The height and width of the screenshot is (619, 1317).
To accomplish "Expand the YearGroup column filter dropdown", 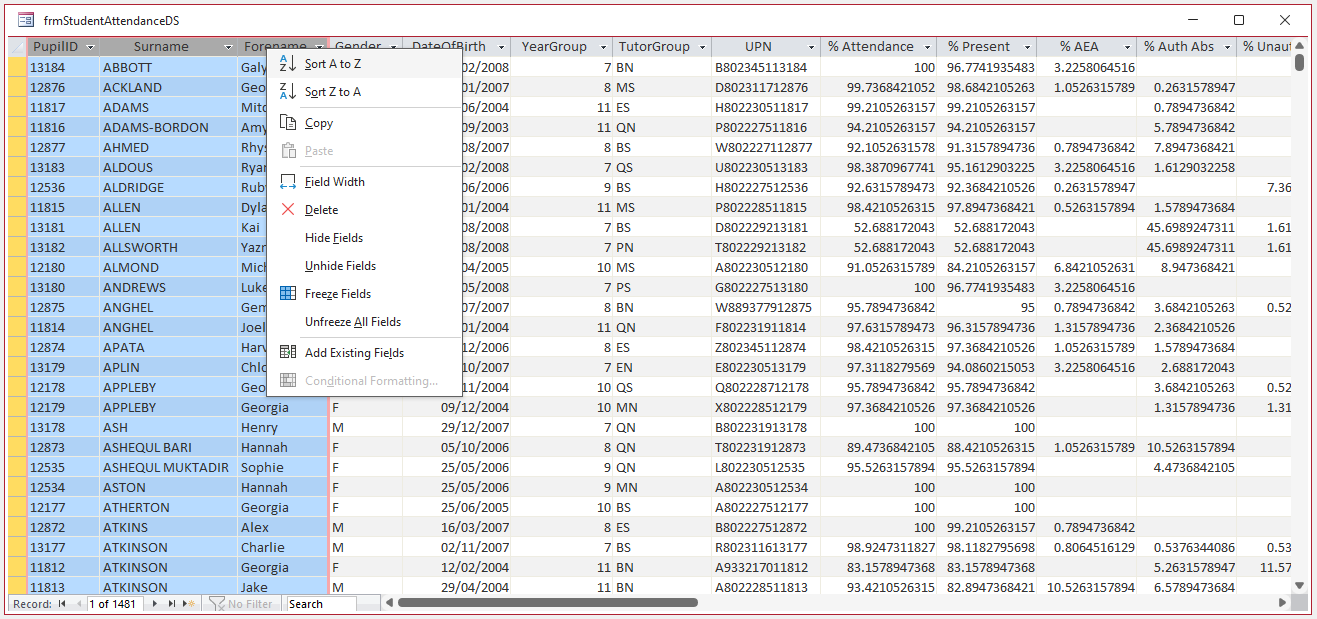I will (x=603, y=47).
